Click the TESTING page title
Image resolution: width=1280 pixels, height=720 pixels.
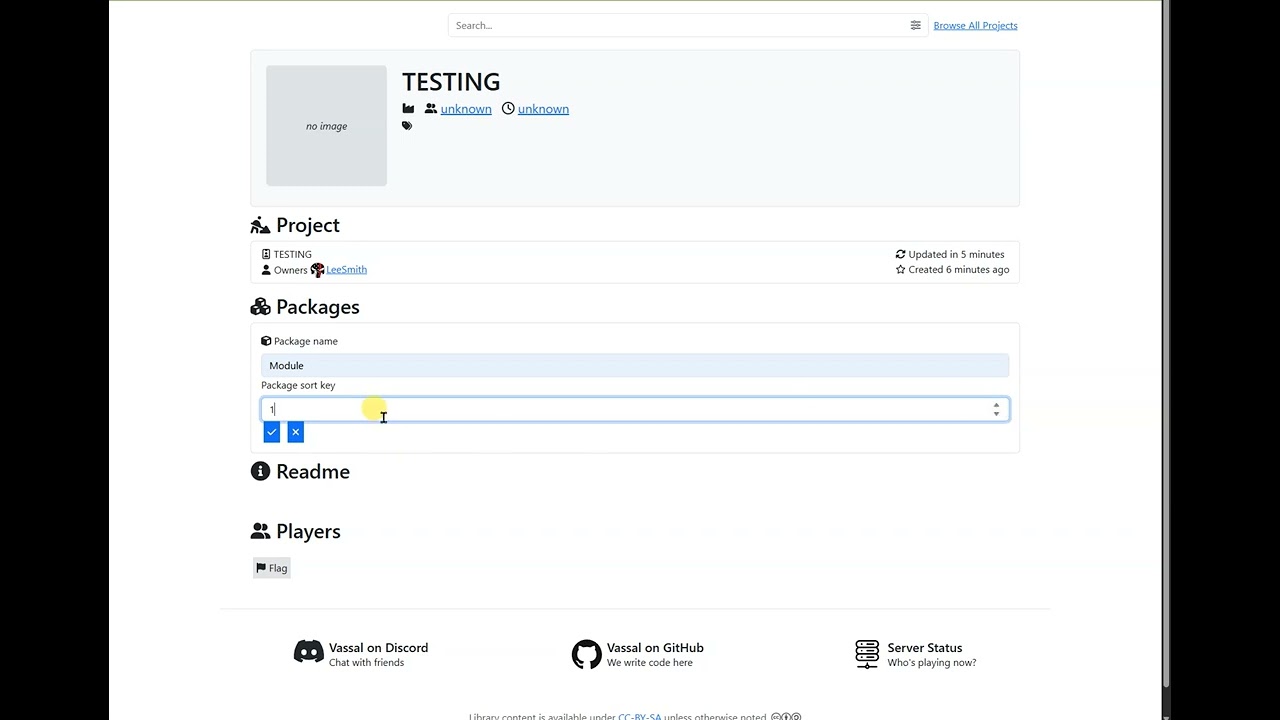pos(451,82)
